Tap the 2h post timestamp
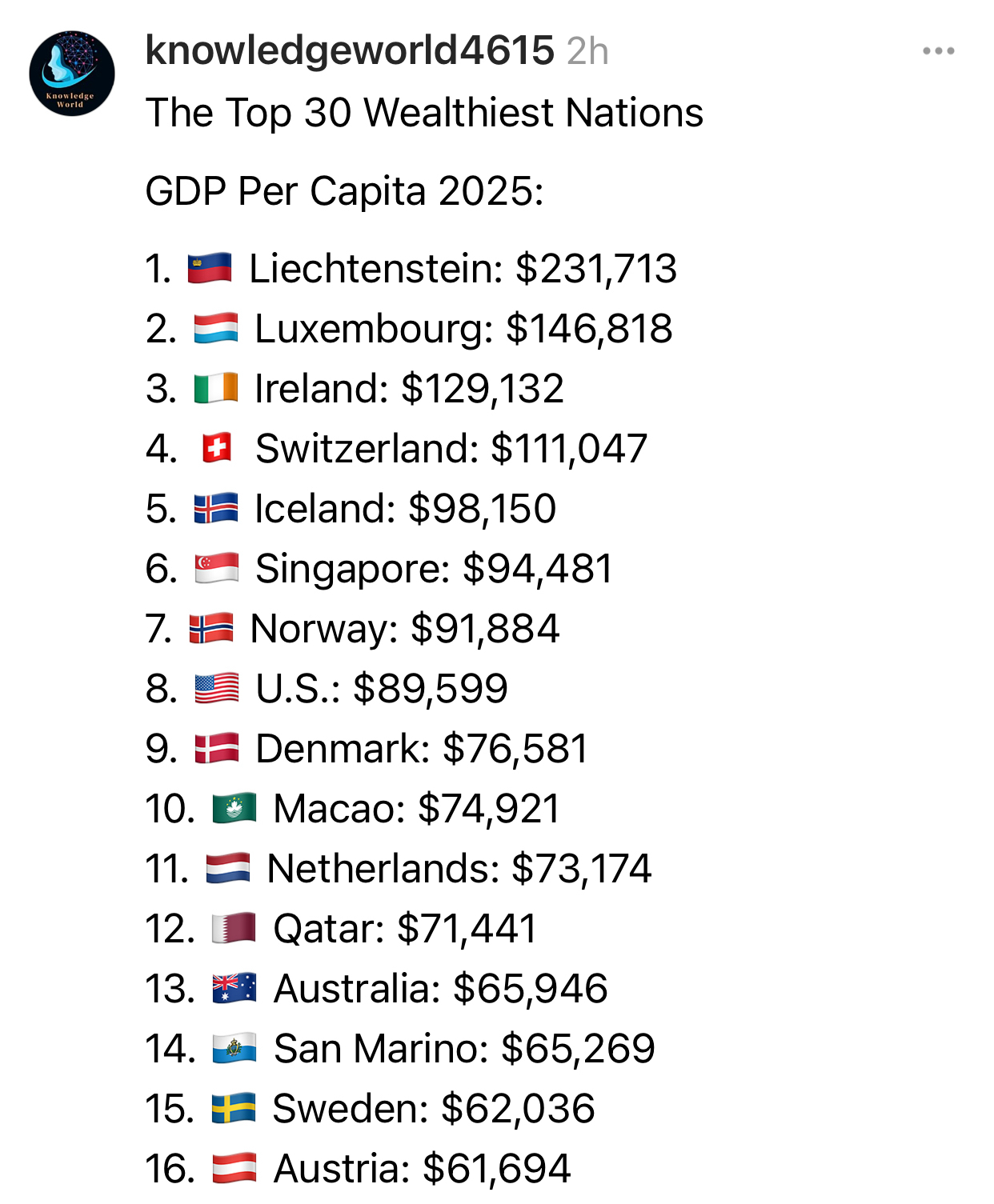Viewport: 994px width, 1204px height. pos(587,52)
